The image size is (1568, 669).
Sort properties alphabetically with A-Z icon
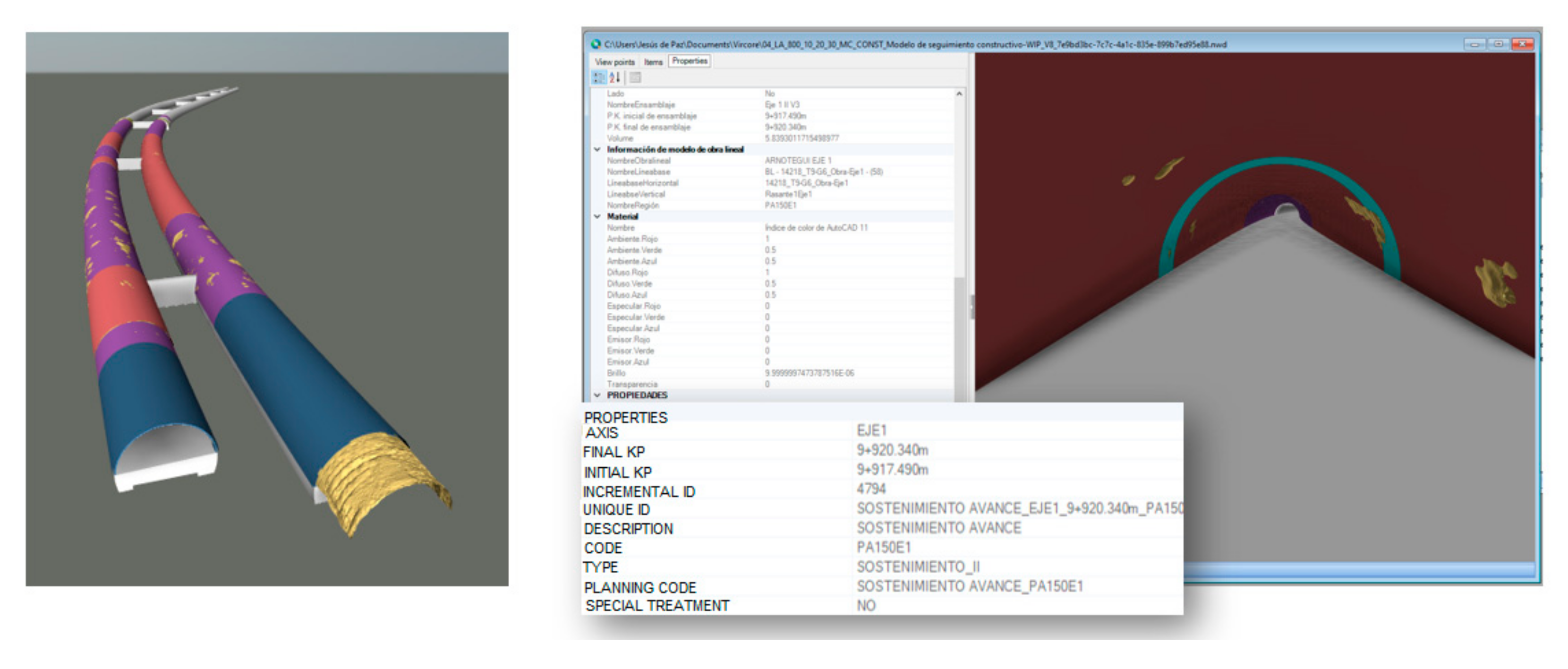615,77
